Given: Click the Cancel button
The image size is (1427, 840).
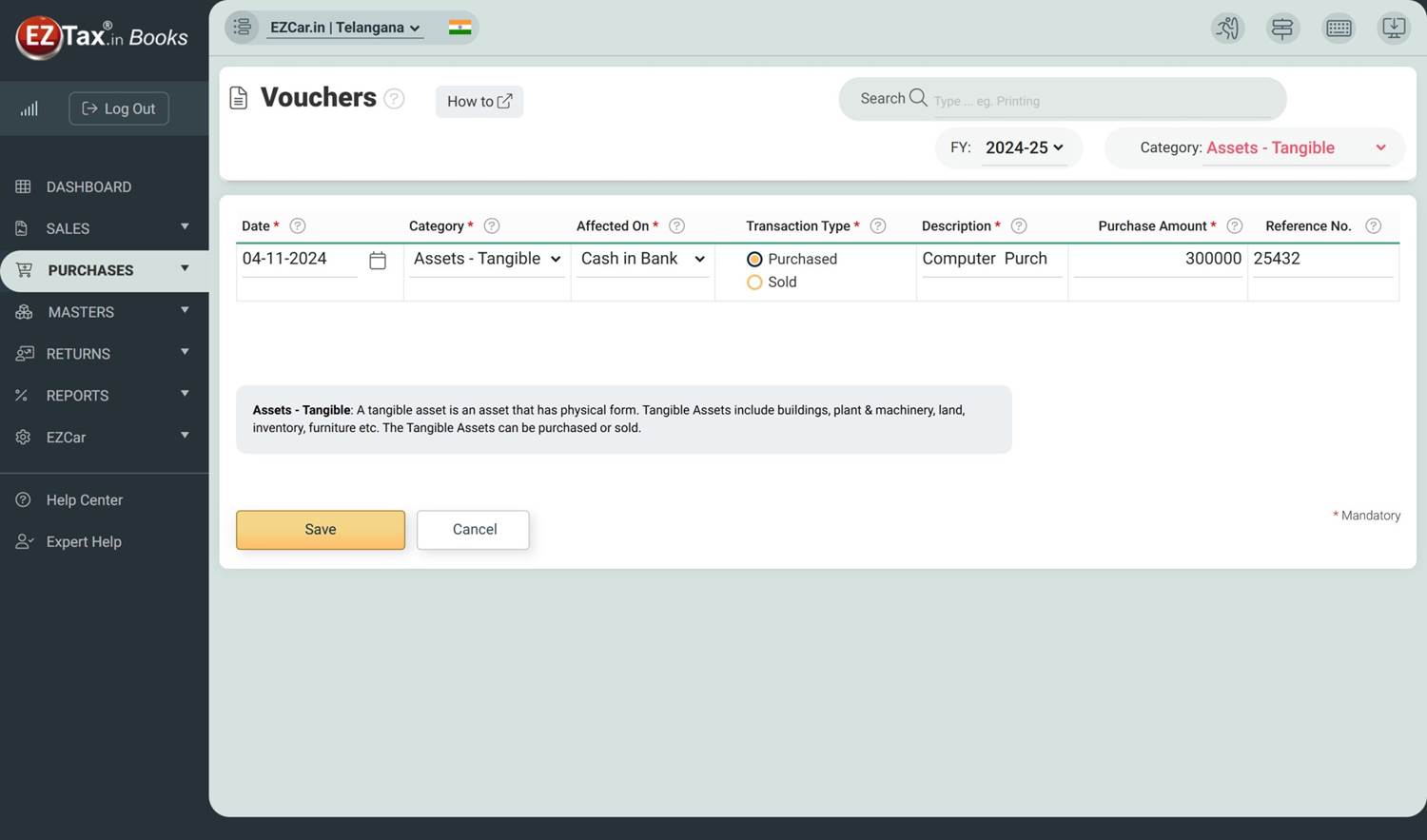Looking at the screenshot, I should pos(474,530).
